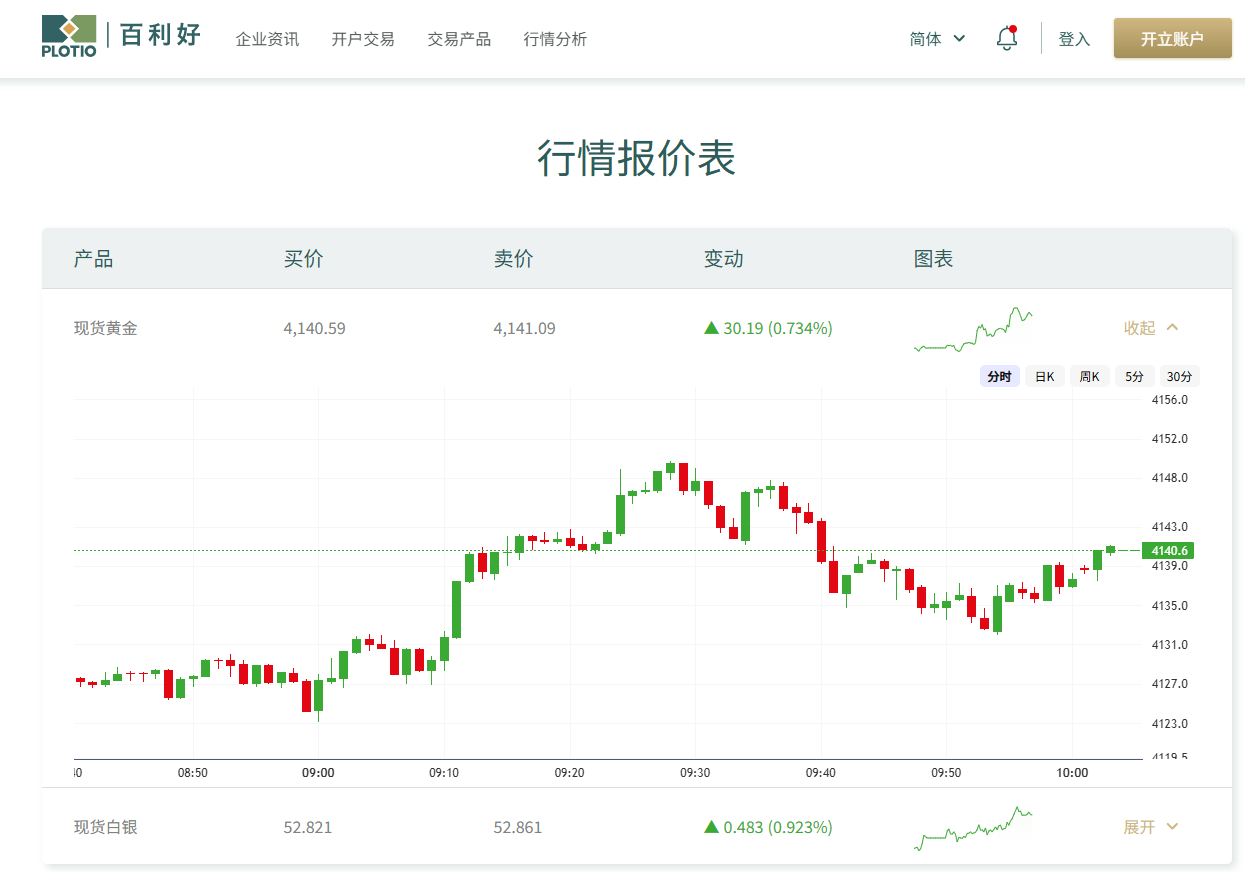
Task: Click the green up arrow for 现货白银
Action: [x=711, y=827]
